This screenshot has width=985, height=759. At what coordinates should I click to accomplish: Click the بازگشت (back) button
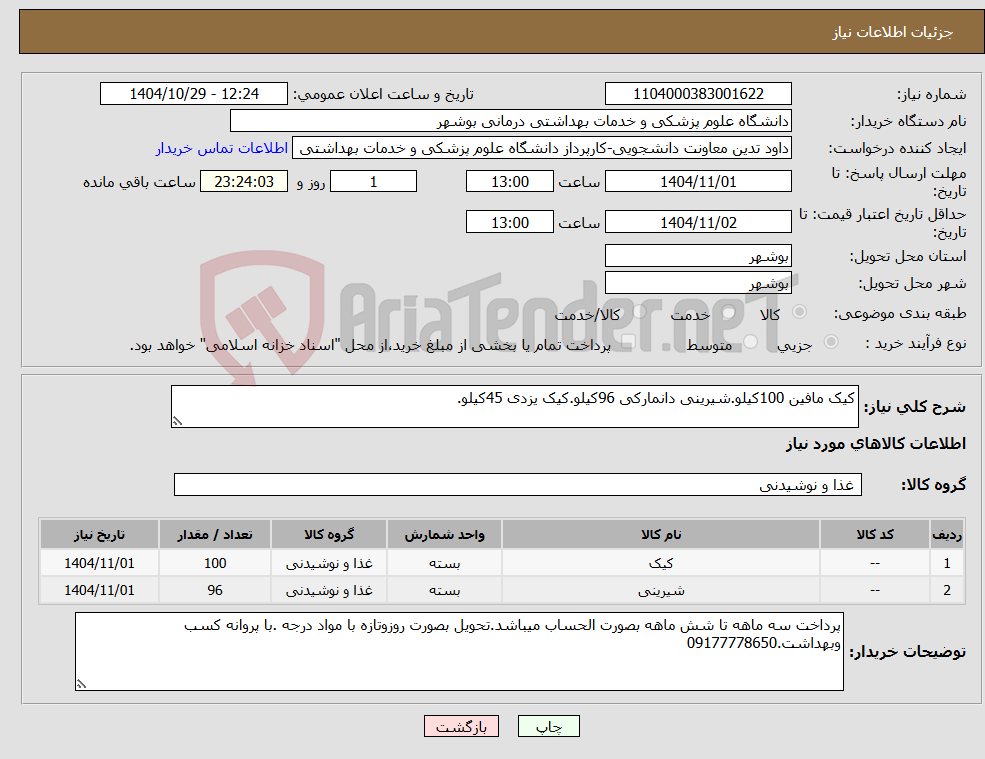coord(461,726)
